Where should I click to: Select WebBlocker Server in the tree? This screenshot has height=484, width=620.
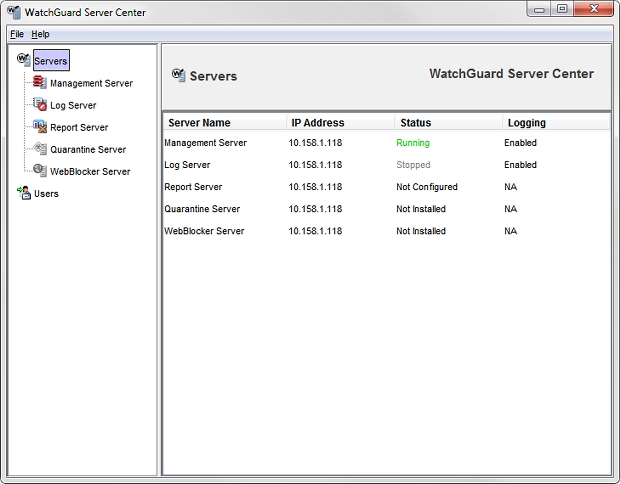tap(90, 172)
